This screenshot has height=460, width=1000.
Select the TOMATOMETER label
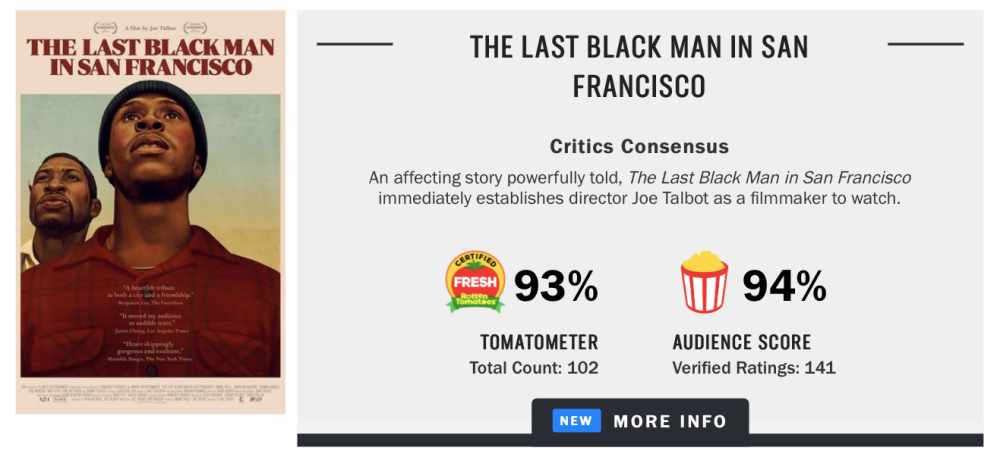[x=539, y=342]
